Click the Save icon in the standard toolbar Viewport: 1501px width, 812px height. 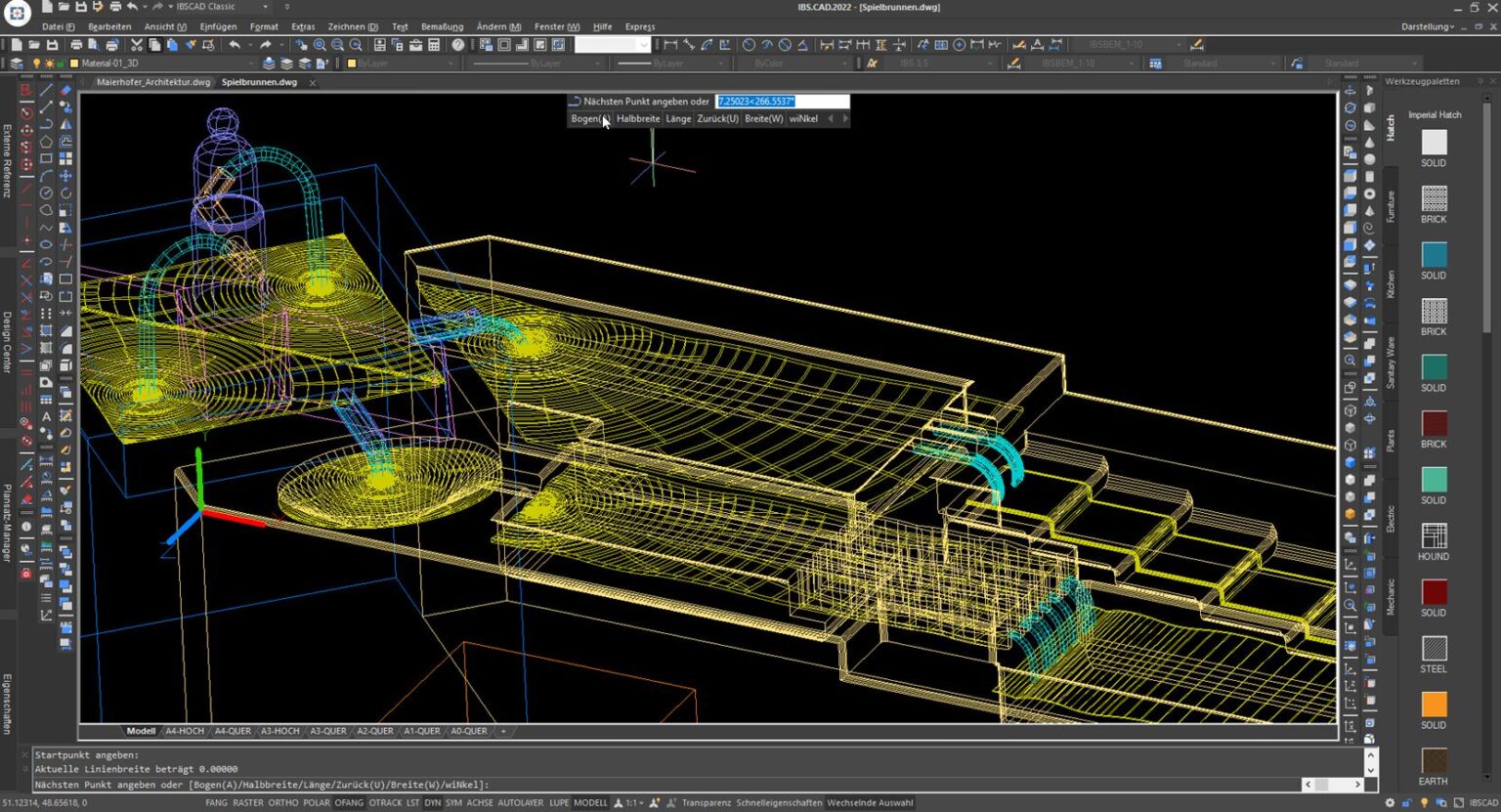point(52,45)
